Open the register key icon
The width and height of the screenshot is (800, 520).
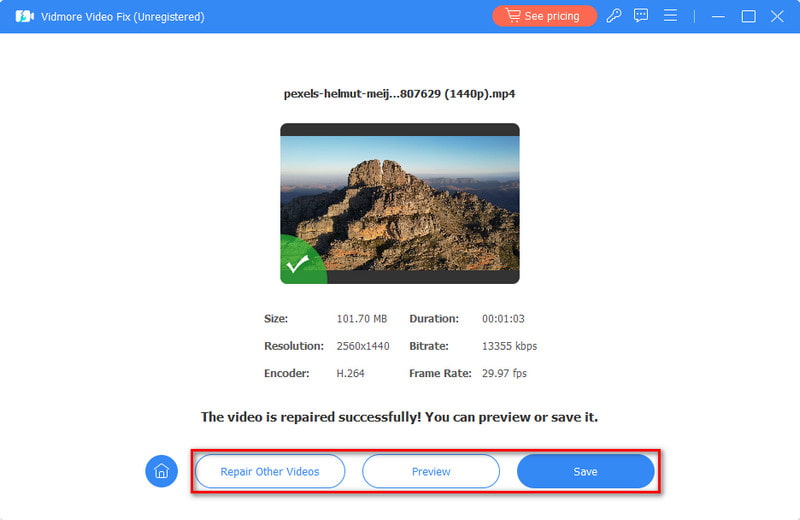pyautogui.click(x=614, y=16)
